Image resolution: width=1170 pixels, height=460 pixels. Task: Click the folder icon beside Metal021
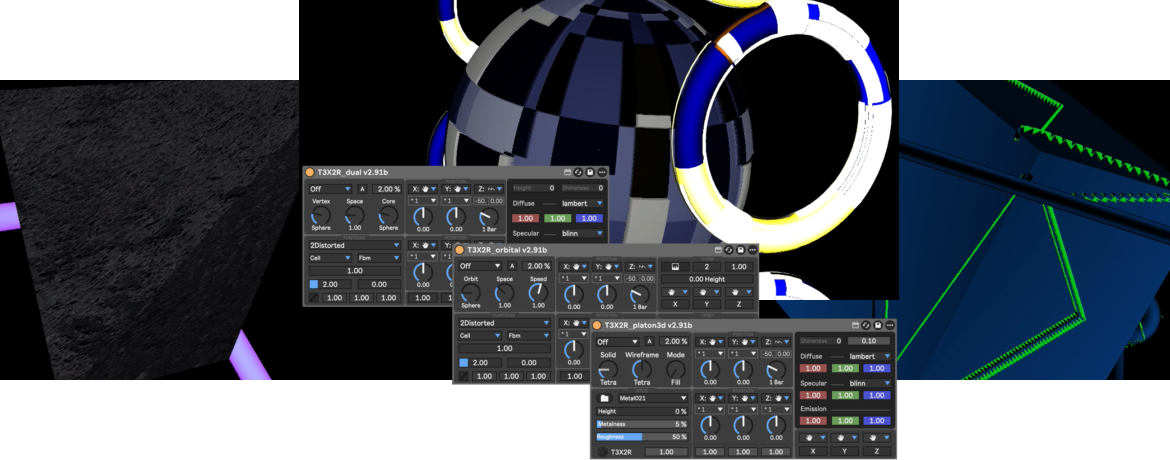coord(604,398)
